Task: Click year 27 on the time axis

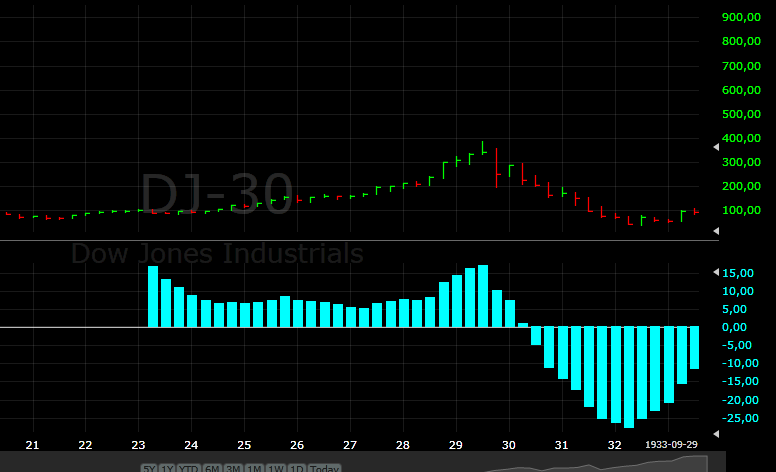Action: point(350,445)
